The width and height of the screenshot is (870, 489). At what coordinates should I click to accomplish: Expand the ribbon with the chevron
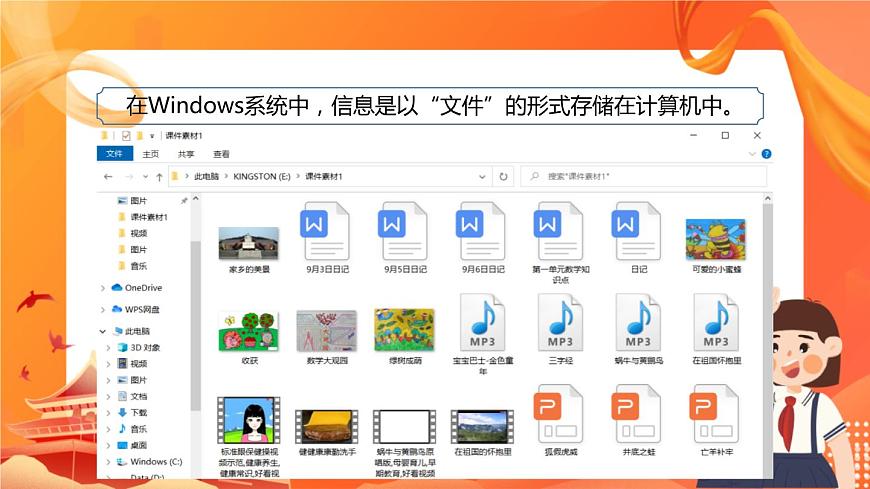[752, 154]
